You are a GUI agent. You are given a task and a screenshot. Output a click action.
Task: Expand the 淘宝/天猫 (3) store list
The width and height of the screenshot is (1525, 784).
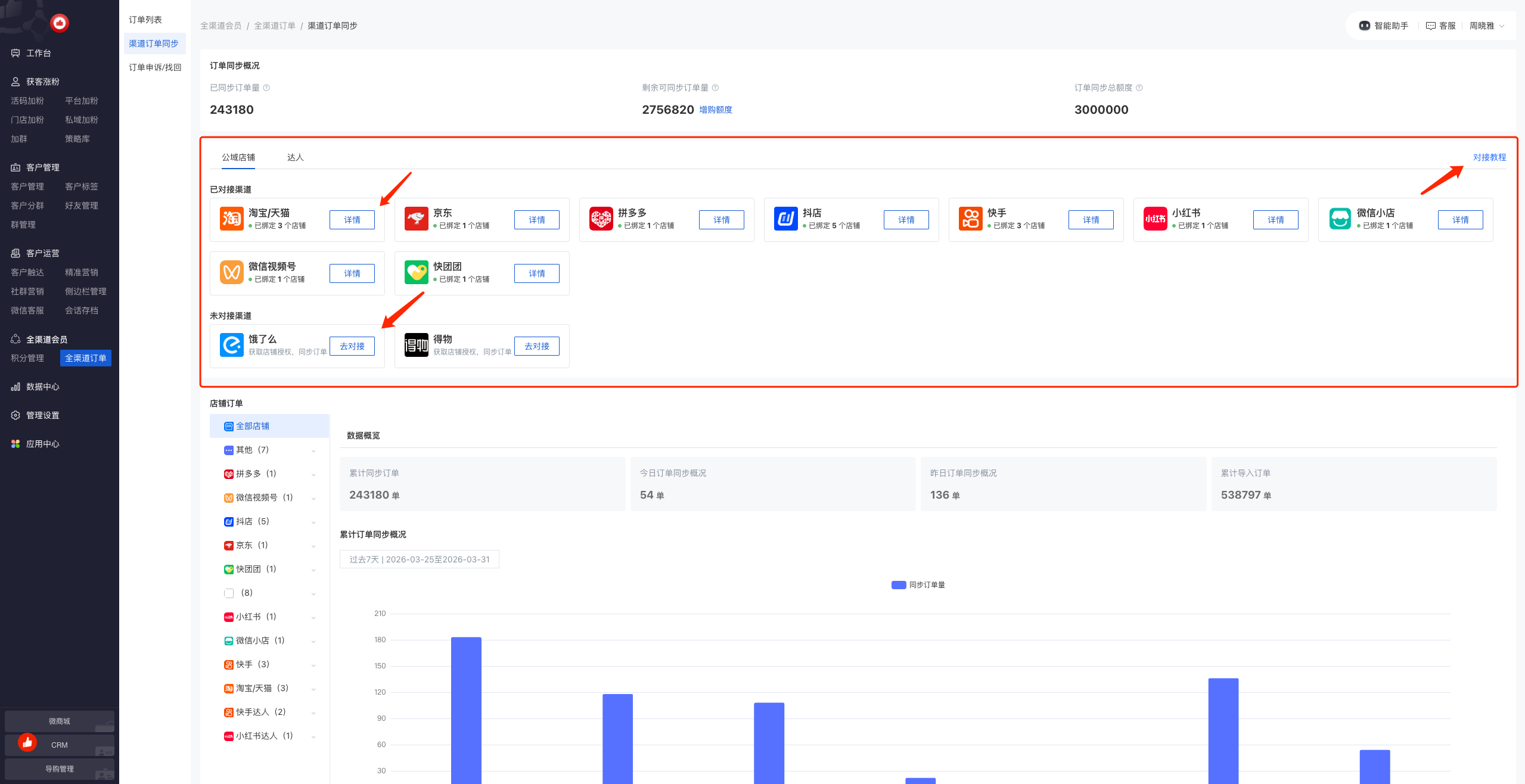313,689
